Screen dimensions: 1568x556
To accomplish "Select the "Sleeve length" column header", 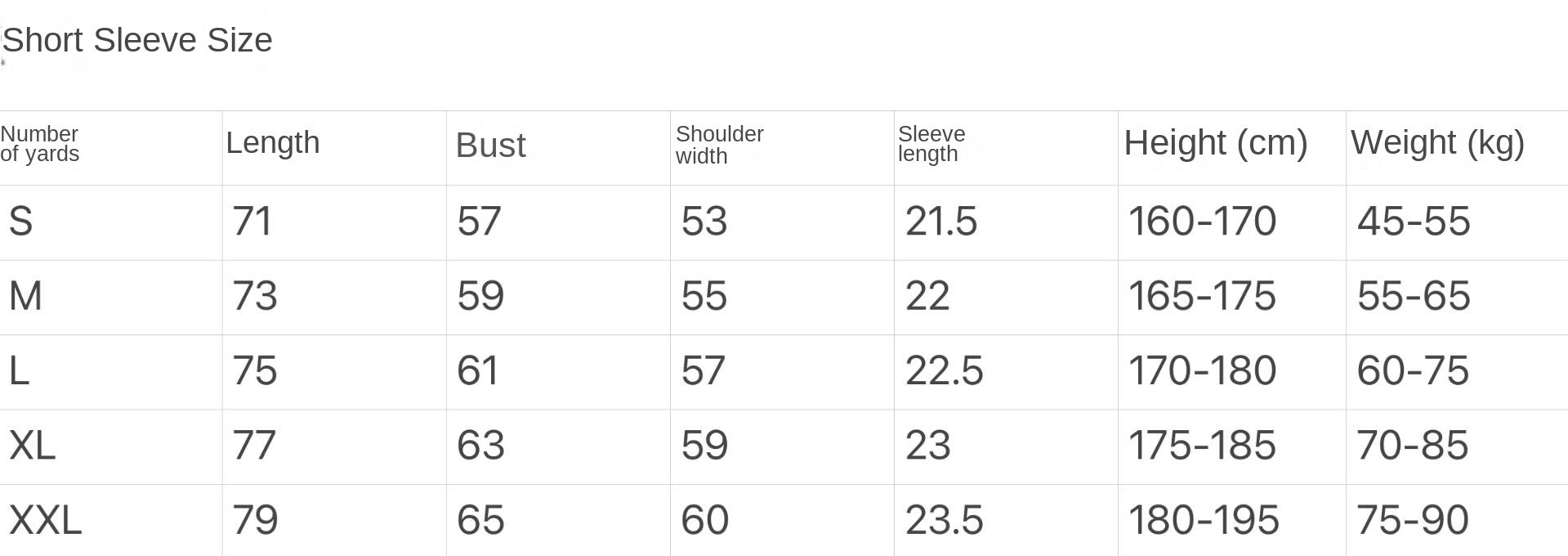I will [931, 144].
